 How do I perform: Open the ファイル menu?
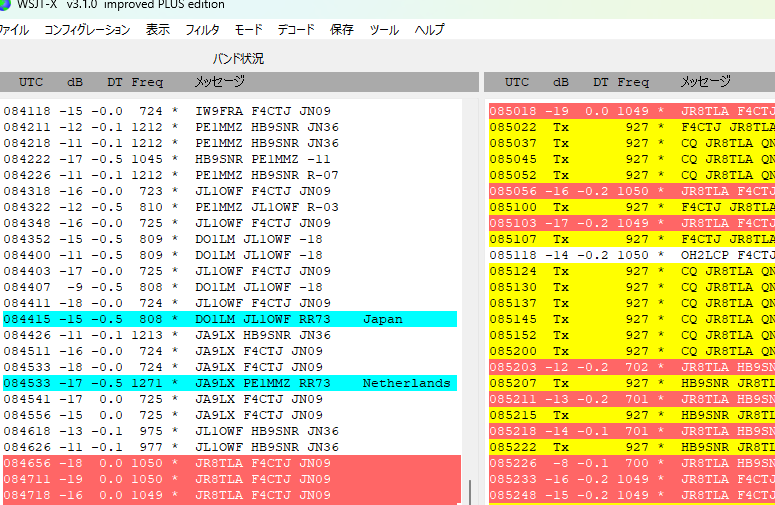click(x=14, y=30)
